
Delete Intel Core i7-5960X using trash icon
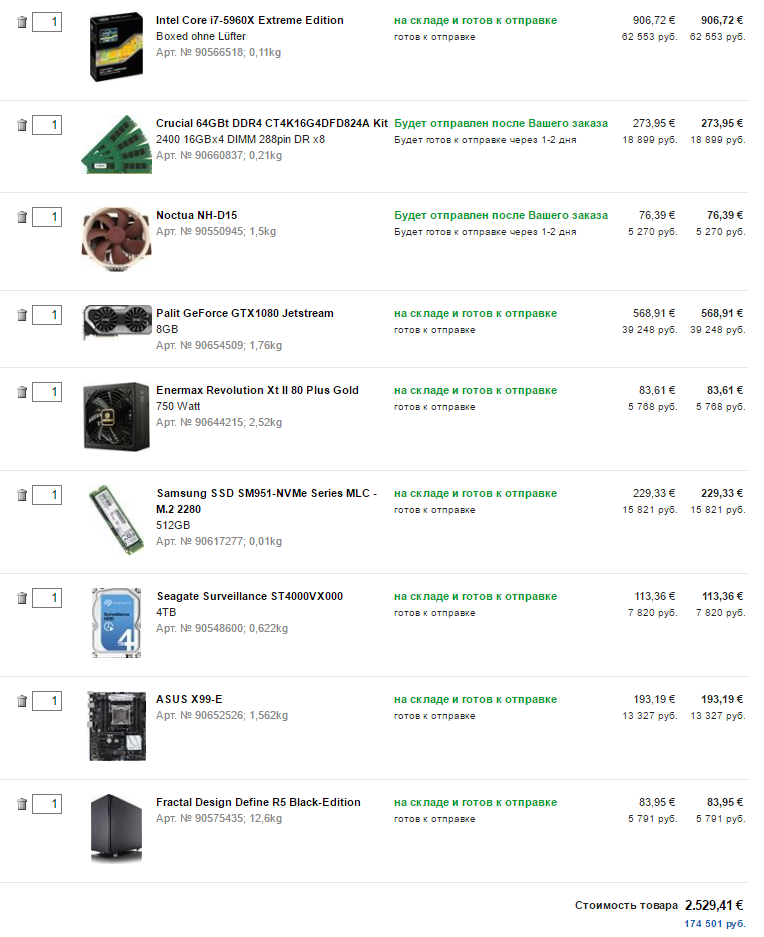pyautogui.click(x=22, y=21)
